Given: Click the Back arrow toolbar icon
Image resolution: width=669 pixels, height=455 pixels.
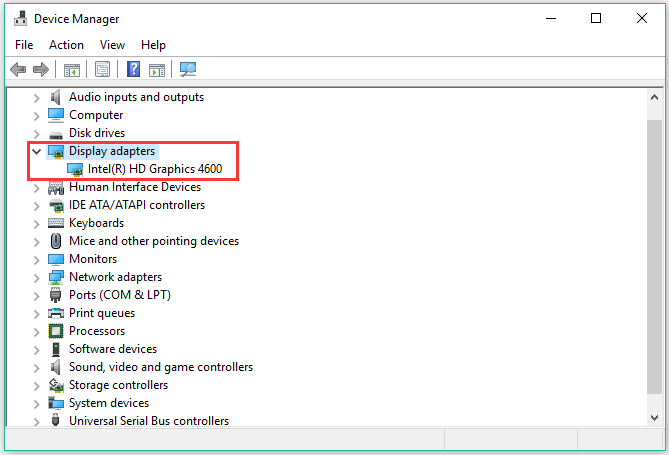Looking at the screenshot, I should click(18, 69).
